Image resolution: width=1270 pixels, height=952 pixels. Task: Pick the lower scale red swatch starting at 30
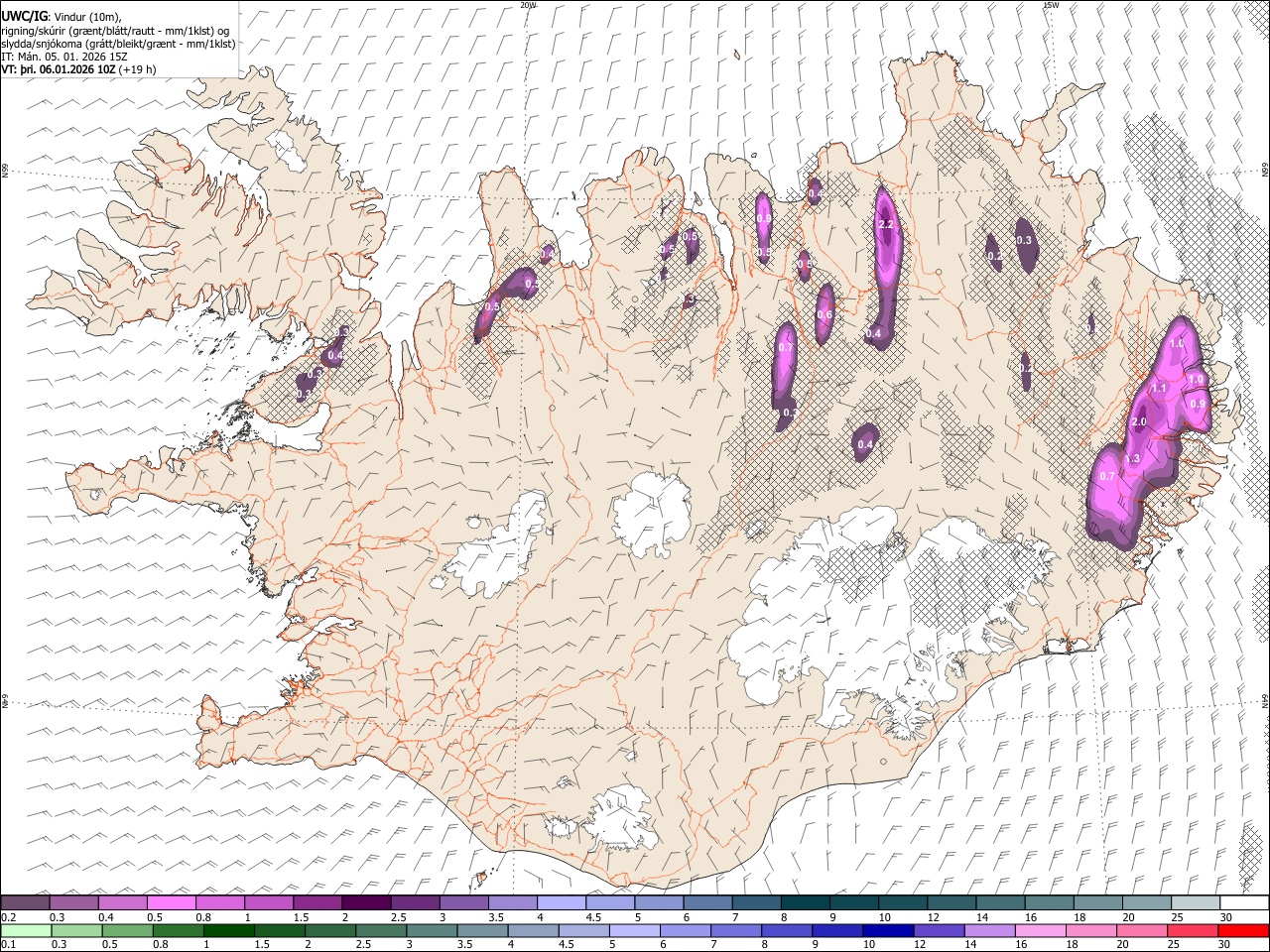(1244, 930)
